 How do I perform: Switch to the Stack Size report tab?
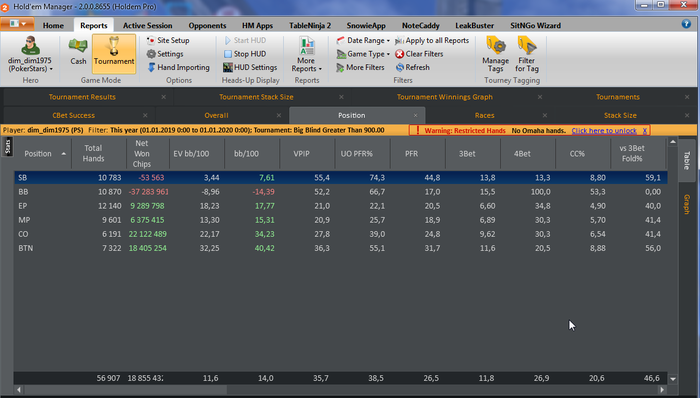(x=620, y=115)
